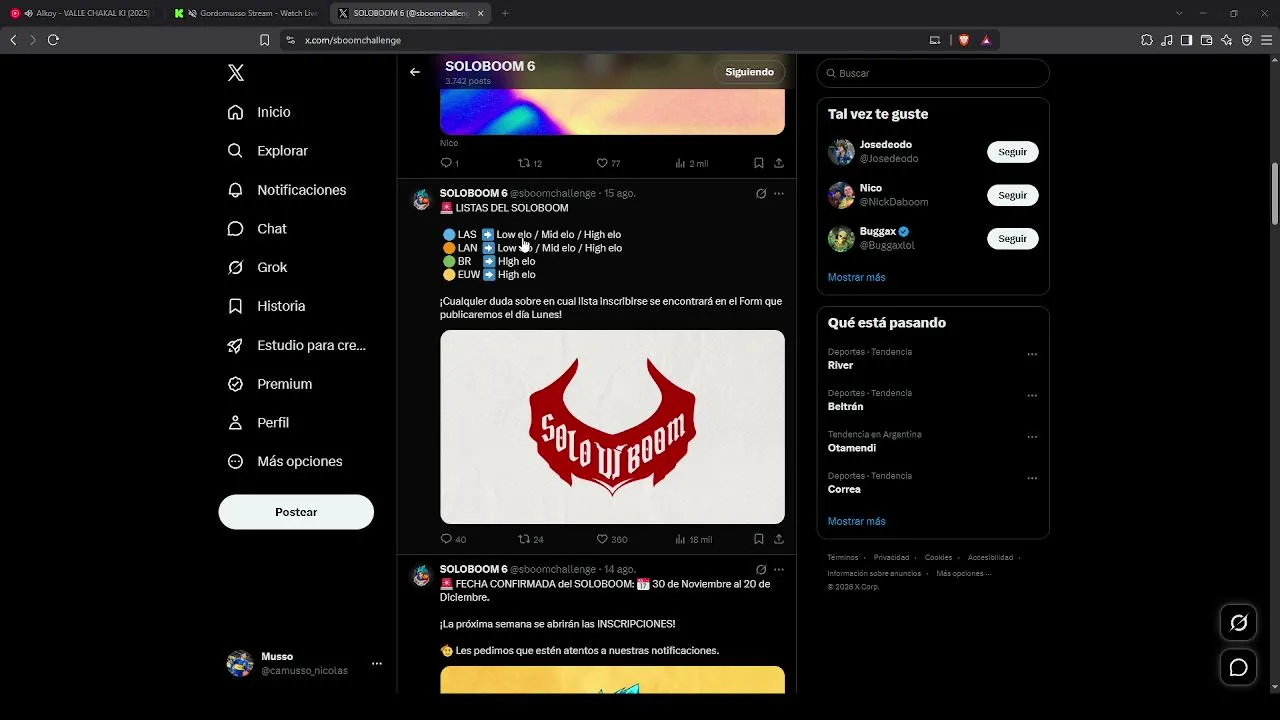Open Notificaciones

[x=287, y=190]
